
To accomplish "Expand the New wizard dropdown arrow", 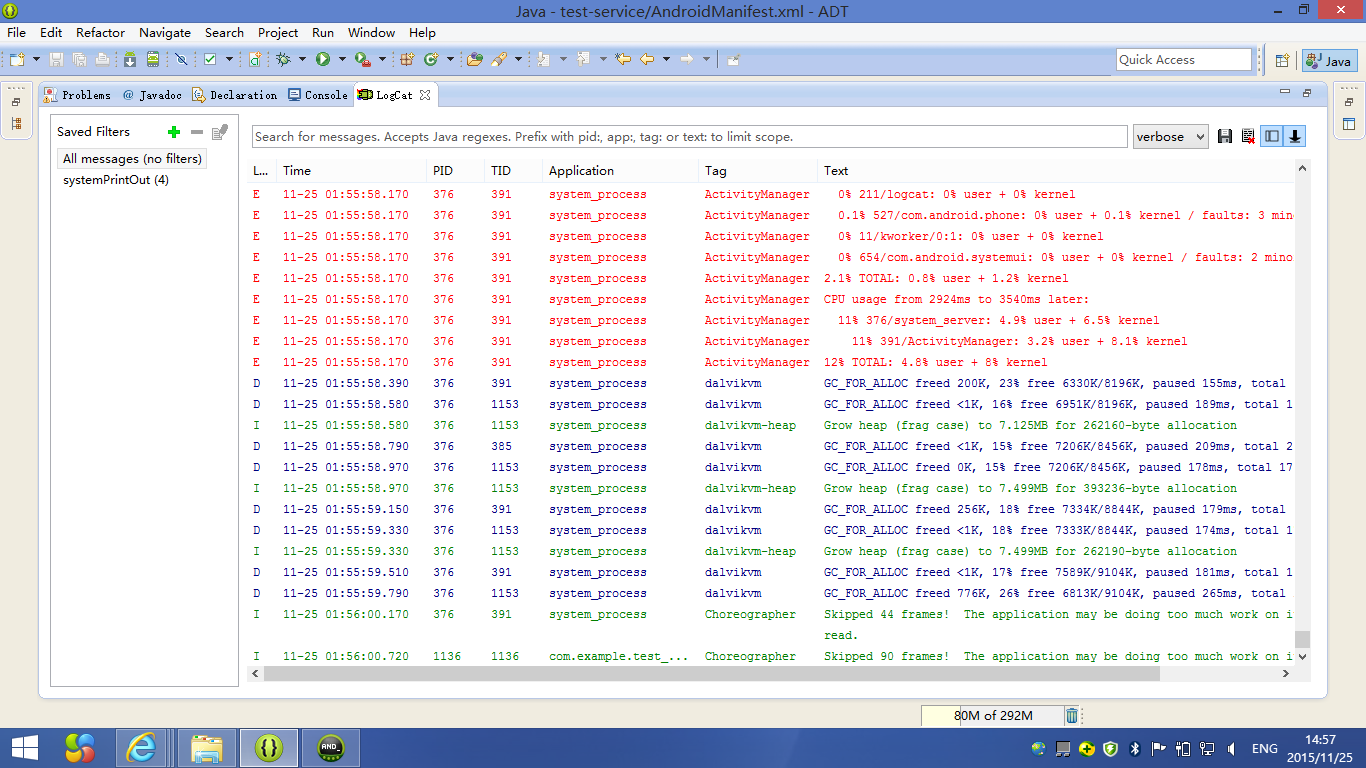I will tap(36, 60).
